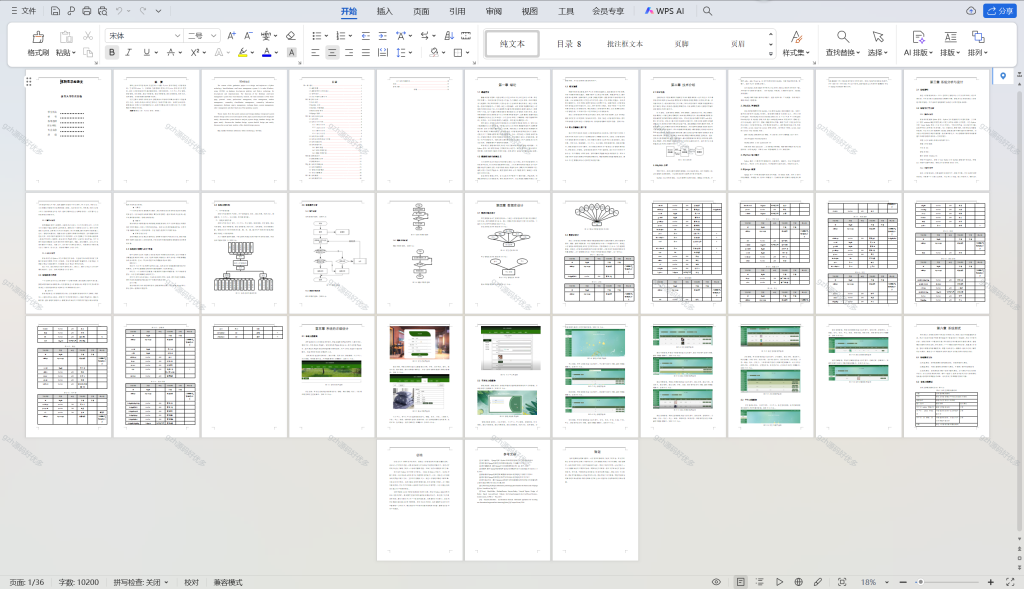Increase font size with A+ icon
The image size is (1024, 589).
click(x=231, y=36)
